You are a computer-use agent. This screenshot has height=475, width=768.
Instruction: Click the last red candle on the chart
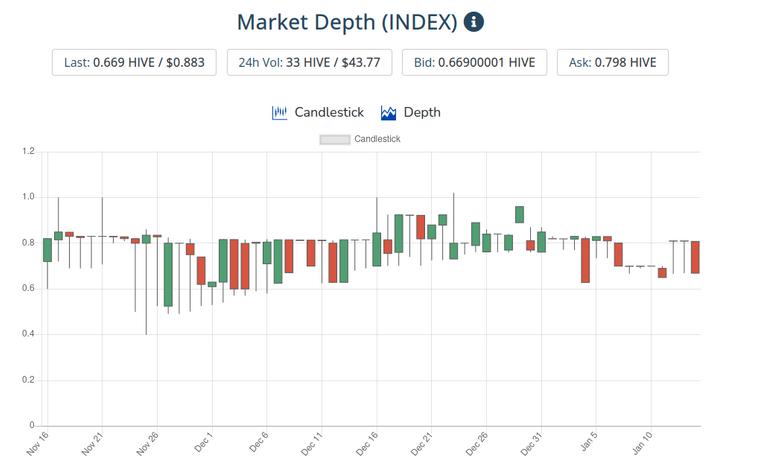(695, 257)
